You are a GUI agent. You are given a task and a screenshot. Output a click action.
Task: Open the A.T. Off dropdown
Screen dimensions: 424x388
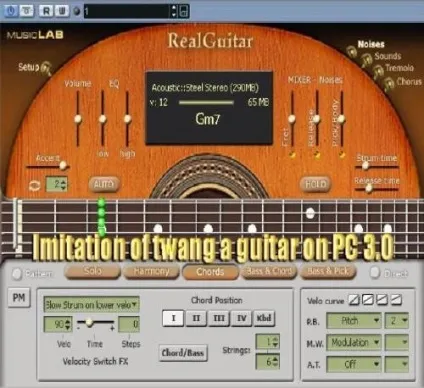click(x=354, y=364)
